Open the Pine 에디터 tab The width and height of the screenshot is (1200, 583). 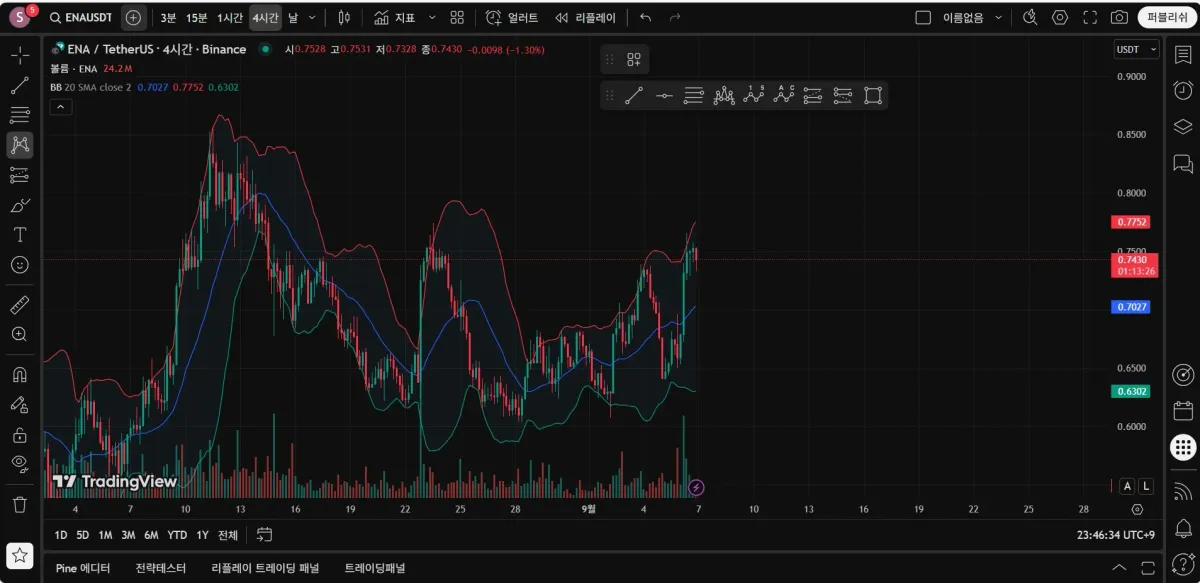83,568
